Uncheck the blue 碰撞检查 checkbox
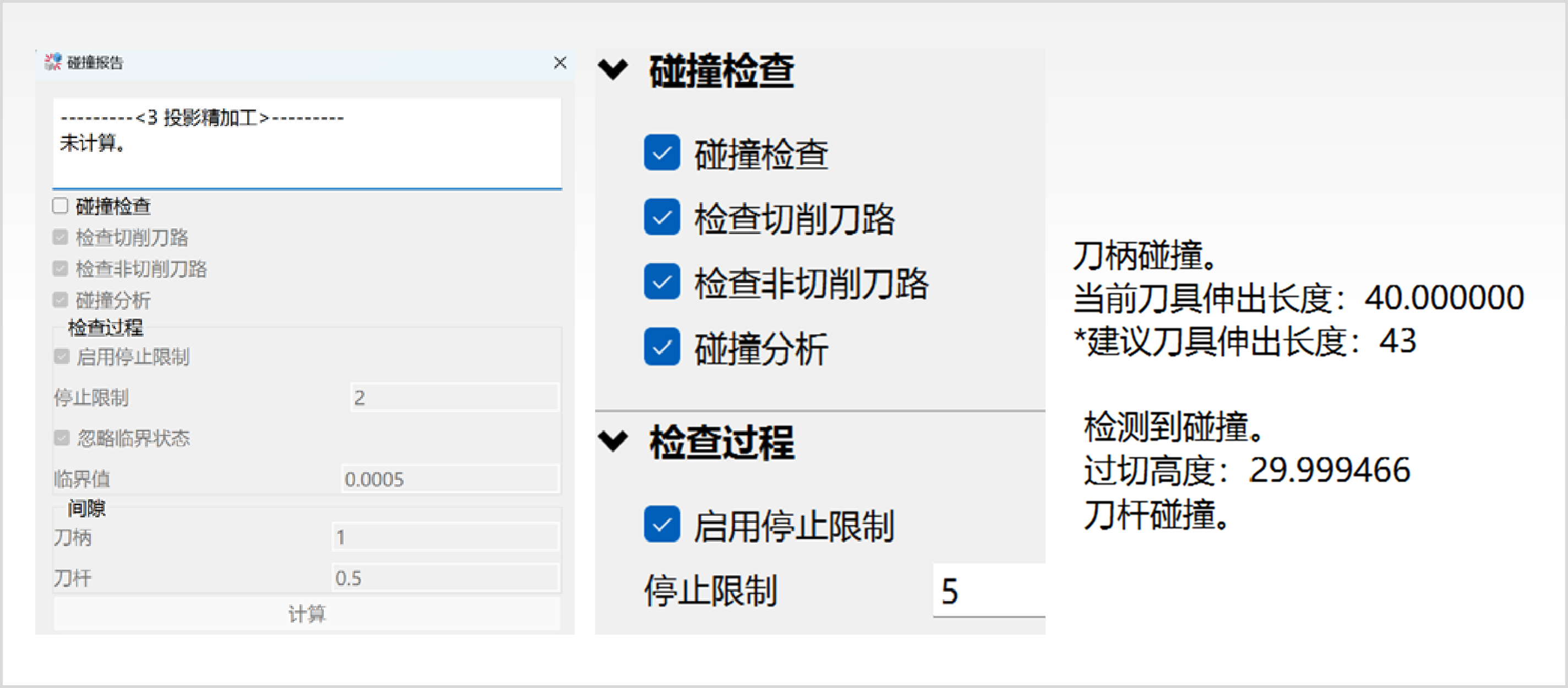This screenshot has width=1568, height=688. tap(662, 152)
